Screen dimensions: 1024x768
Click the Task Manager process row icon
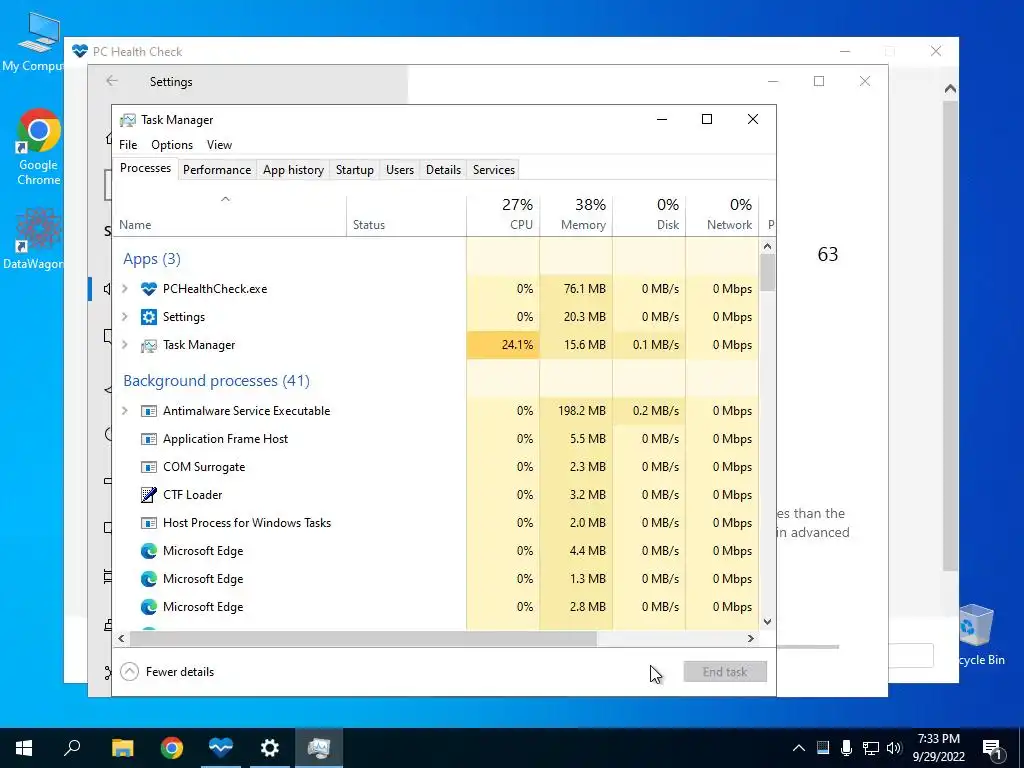[149, 345]
